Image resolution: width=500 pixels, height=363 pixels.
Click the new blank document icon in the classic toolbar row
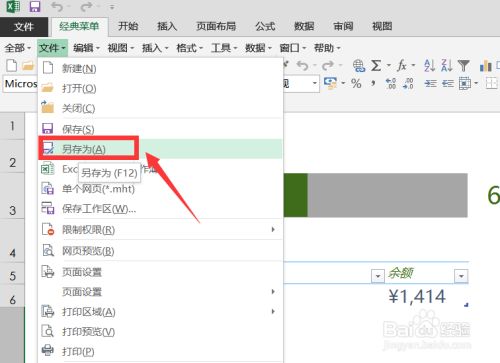click(12, 66)
